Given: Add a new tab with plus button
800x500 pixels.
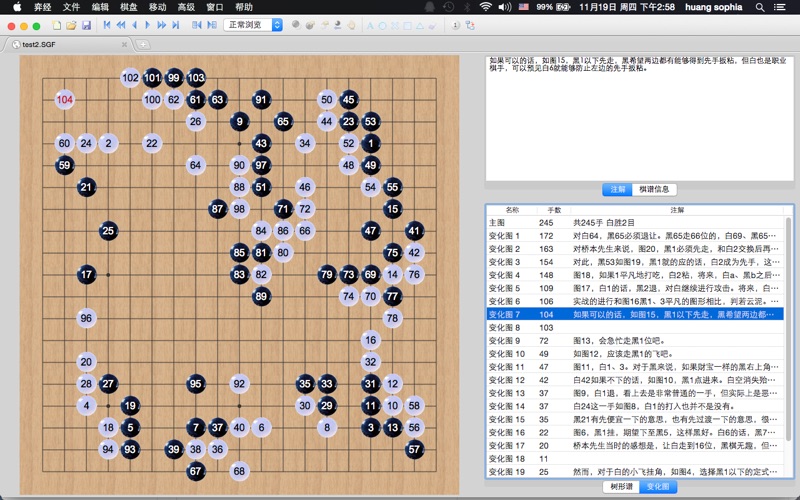Looking at the screenshot, I should pyautogui.click(x=143, y=44).
